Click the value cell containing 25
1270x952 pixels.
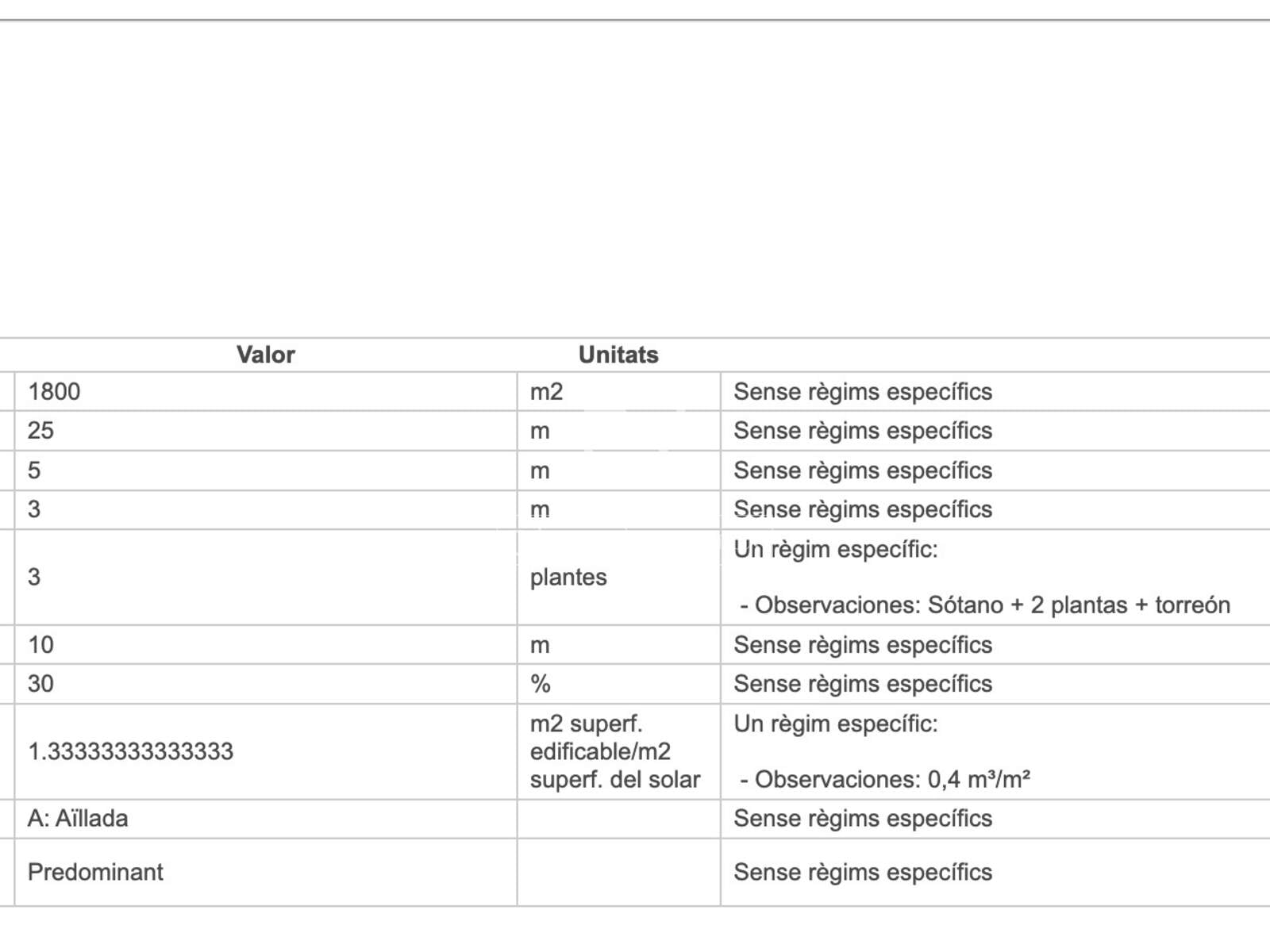(266, 431)
